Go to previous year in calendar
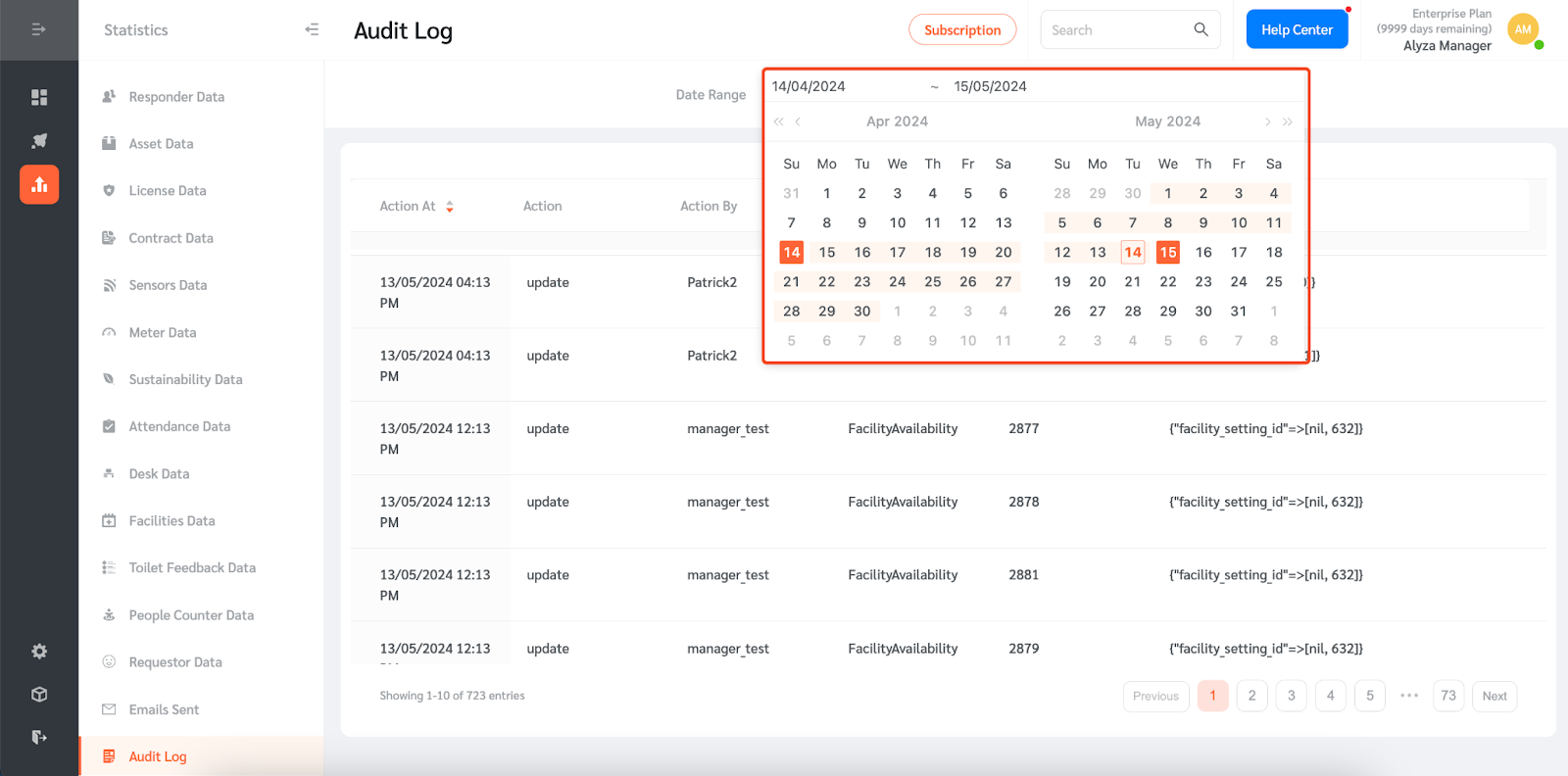The image size is (1568, 776). pos(779,121)
